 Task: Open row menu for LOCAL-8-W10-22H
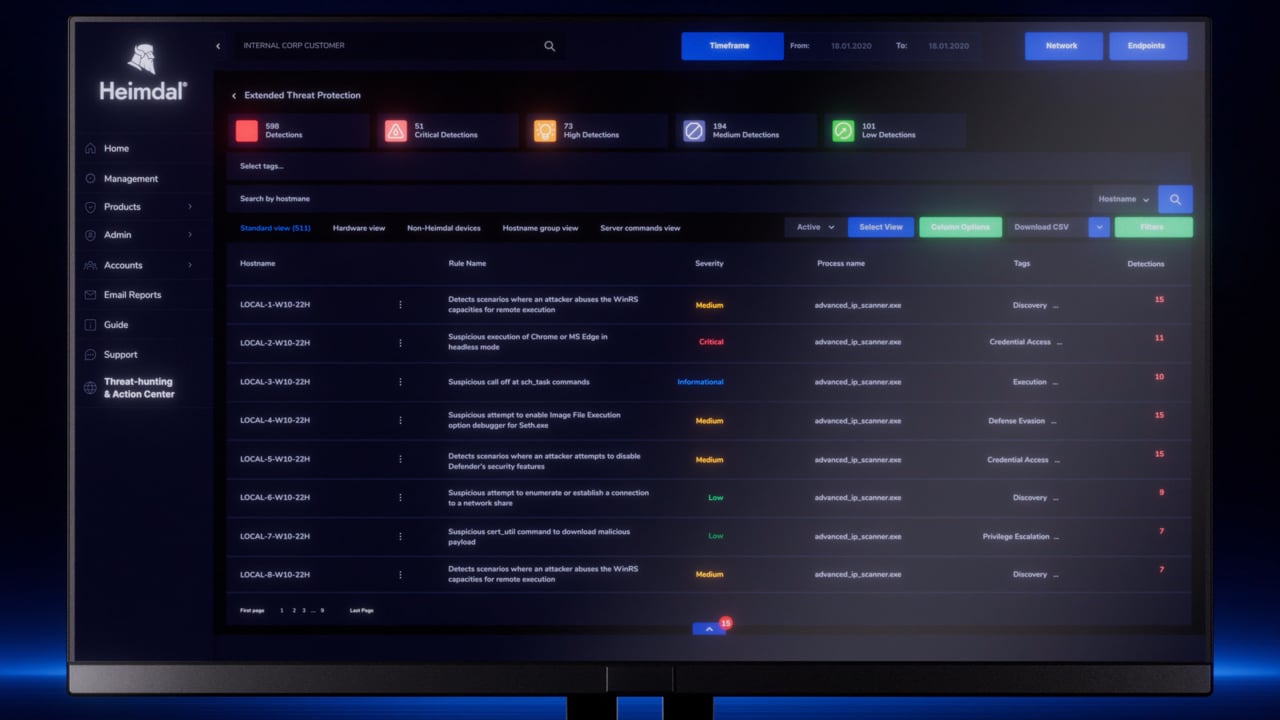[x=400, y=575]
